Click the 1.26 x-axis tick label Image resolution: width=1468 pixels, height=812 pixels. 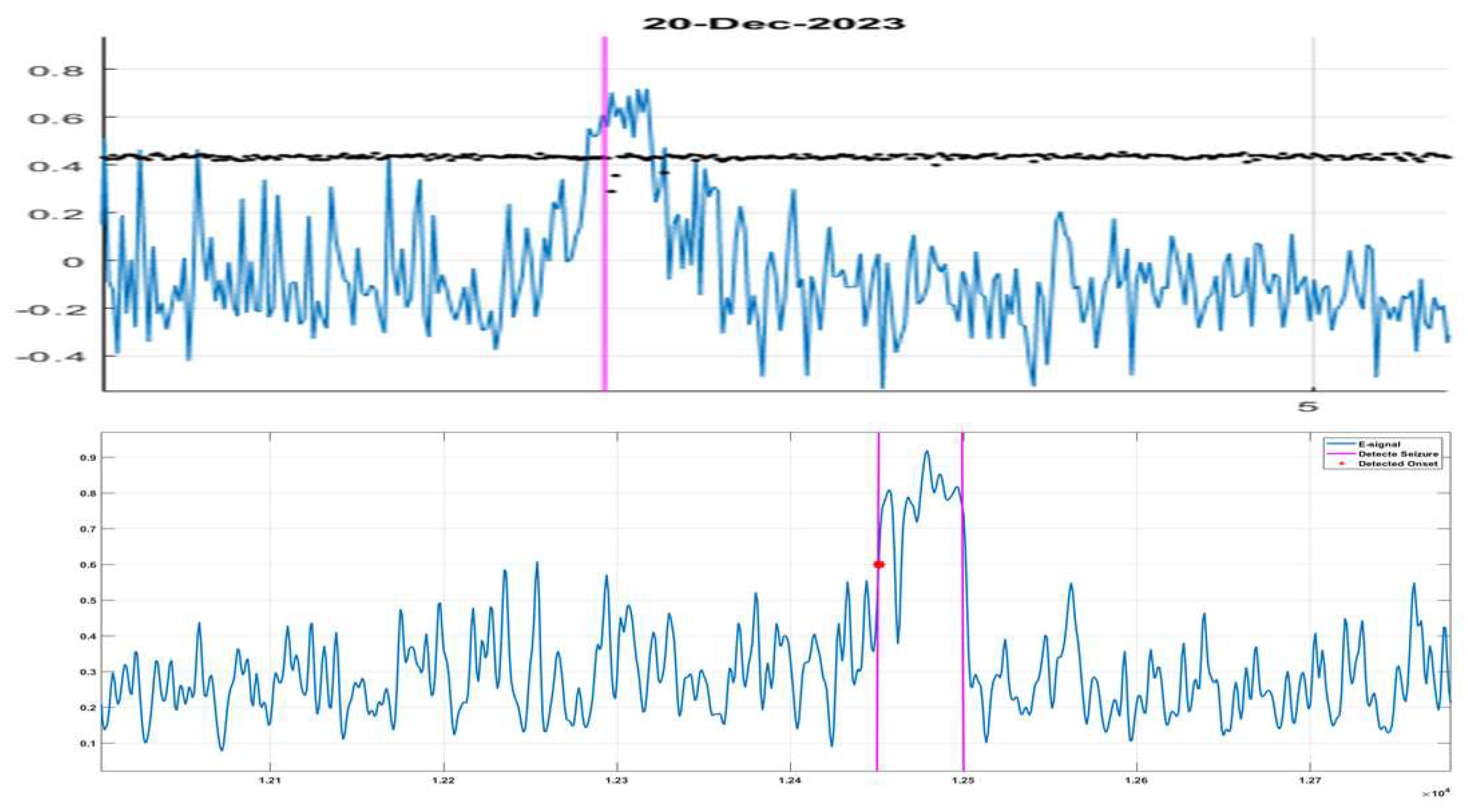pyautogui.click(x=1136, y=780)
